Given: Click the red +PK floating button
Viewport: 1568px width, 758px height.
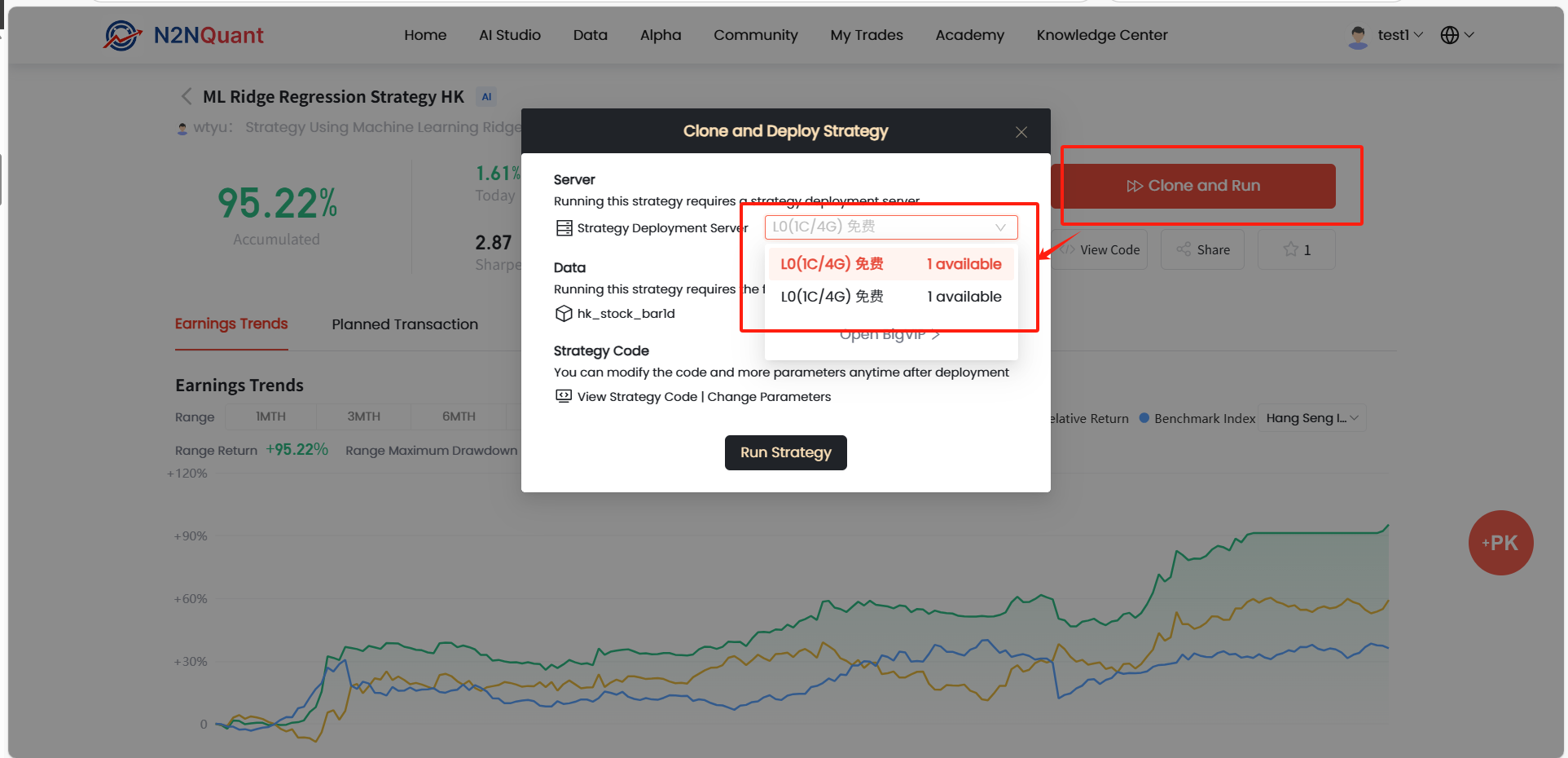Looking at the screenshot, I should tap(1500, 543).
